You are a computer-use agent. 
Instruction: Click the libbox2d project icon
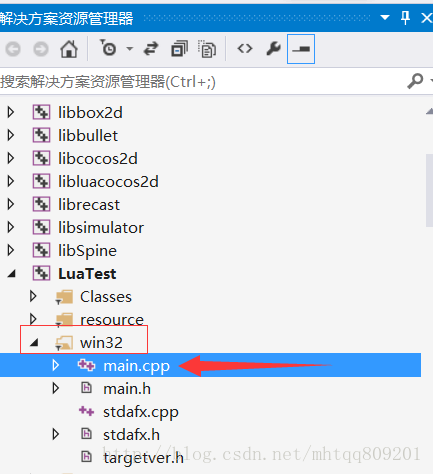click(41, 112)
